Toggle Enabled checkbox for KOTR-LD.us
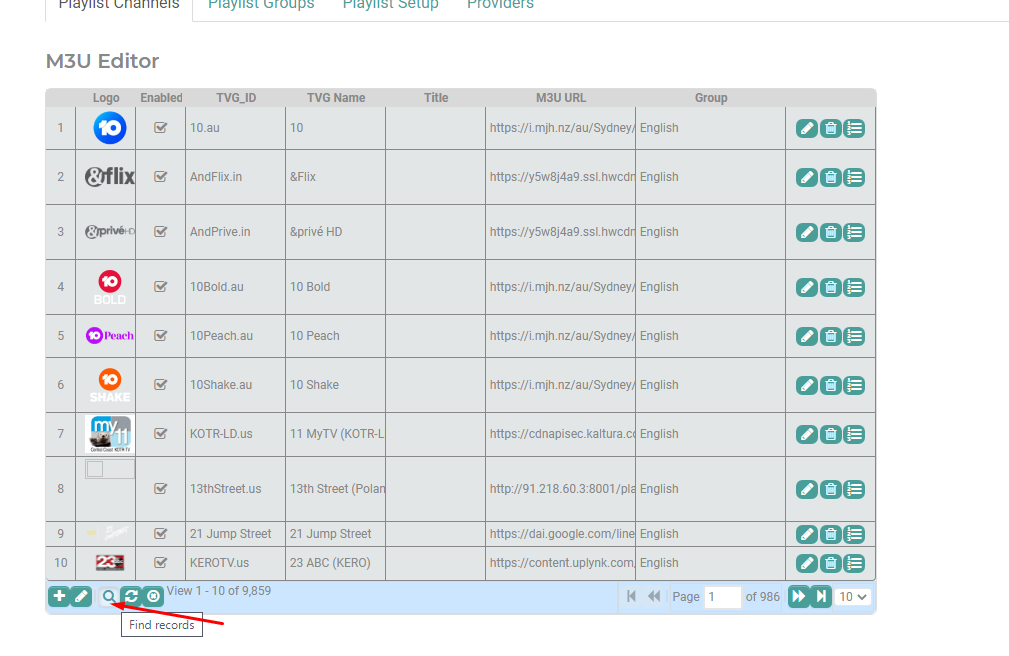 (x=161, y=434)
